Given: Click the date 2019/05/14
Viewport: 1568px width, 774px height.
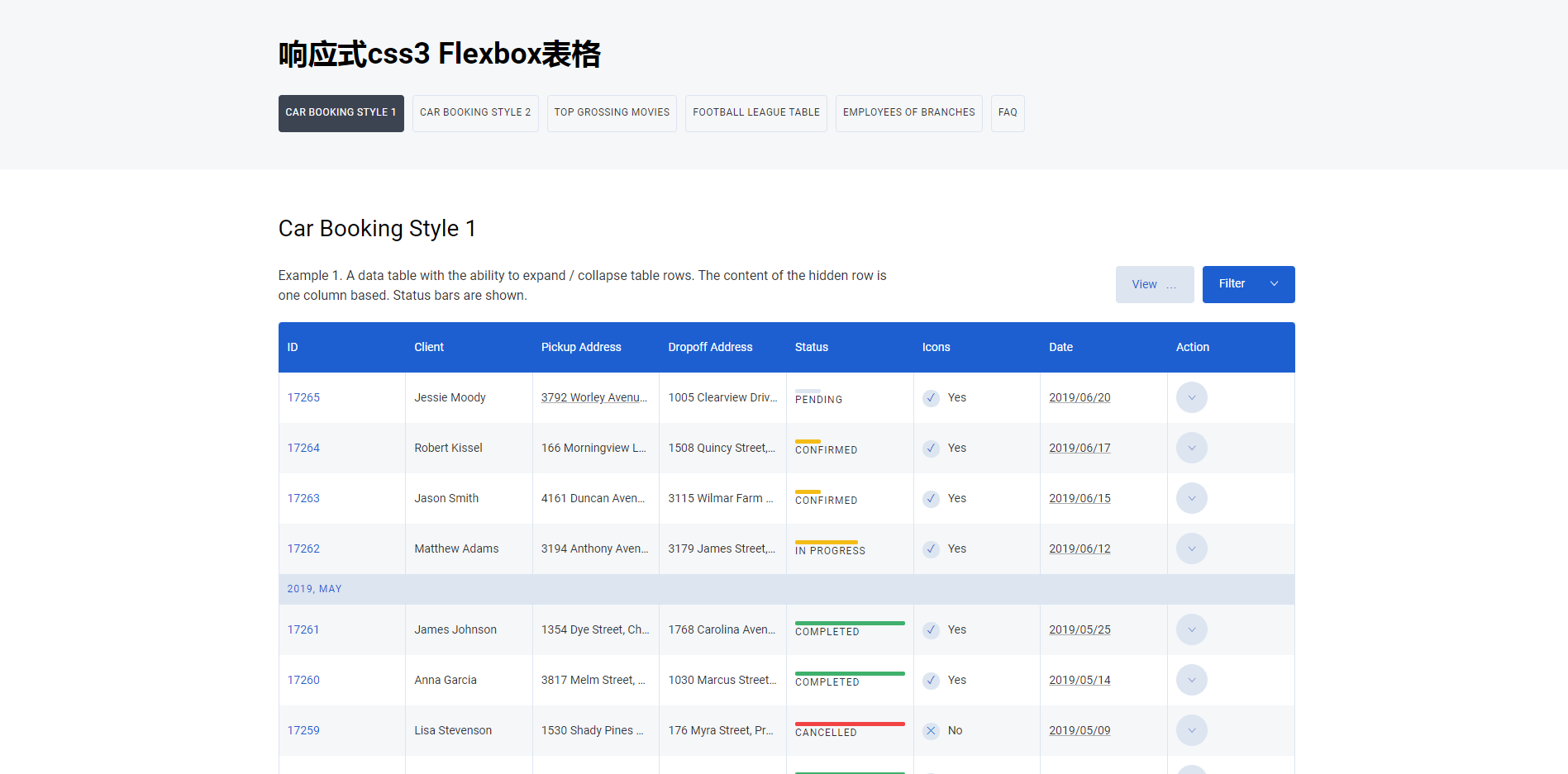Looking at the screenshot, I should [1079, 680].
